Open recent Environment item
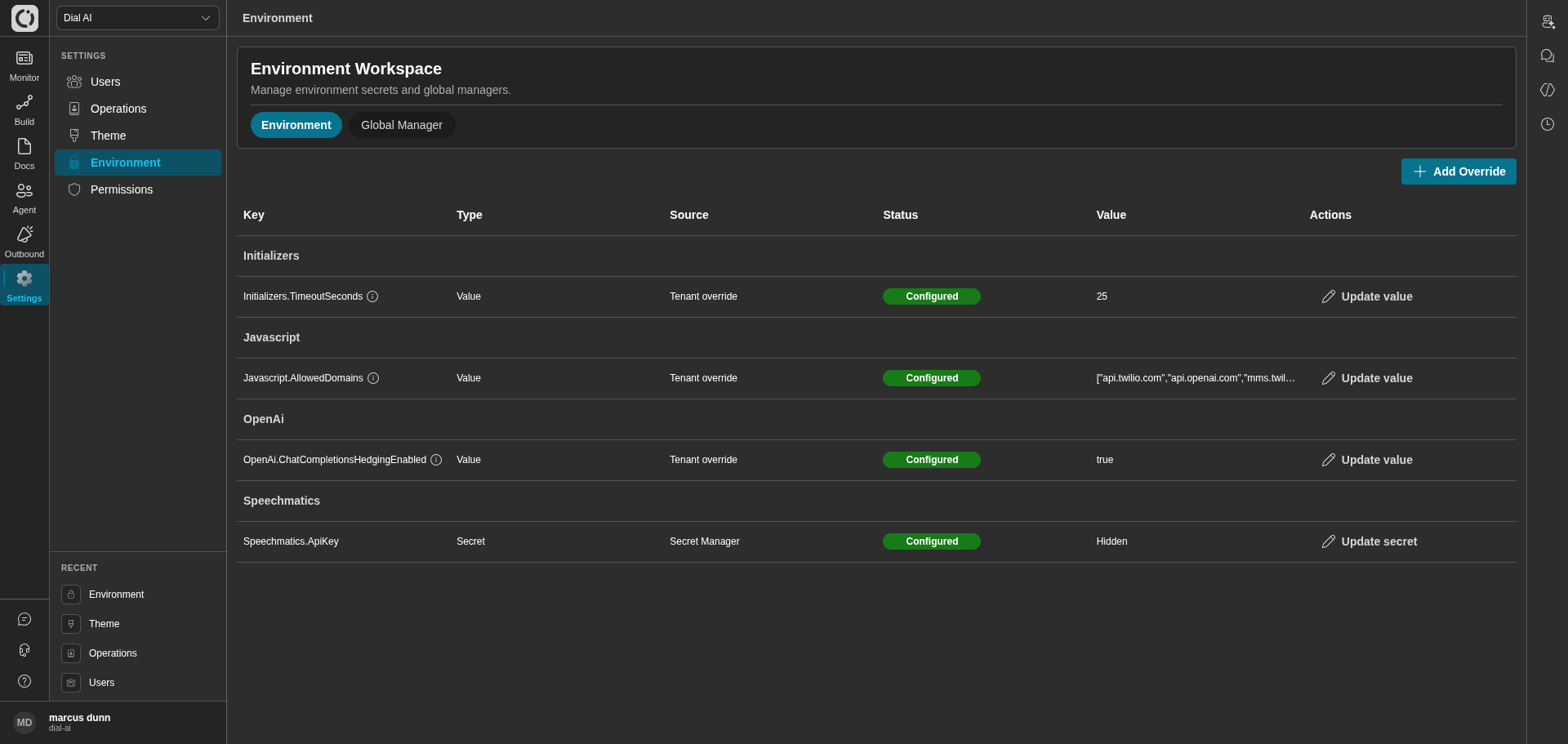Image resolution: width=1568 pixels, height=744 pixels. [138, 595]
